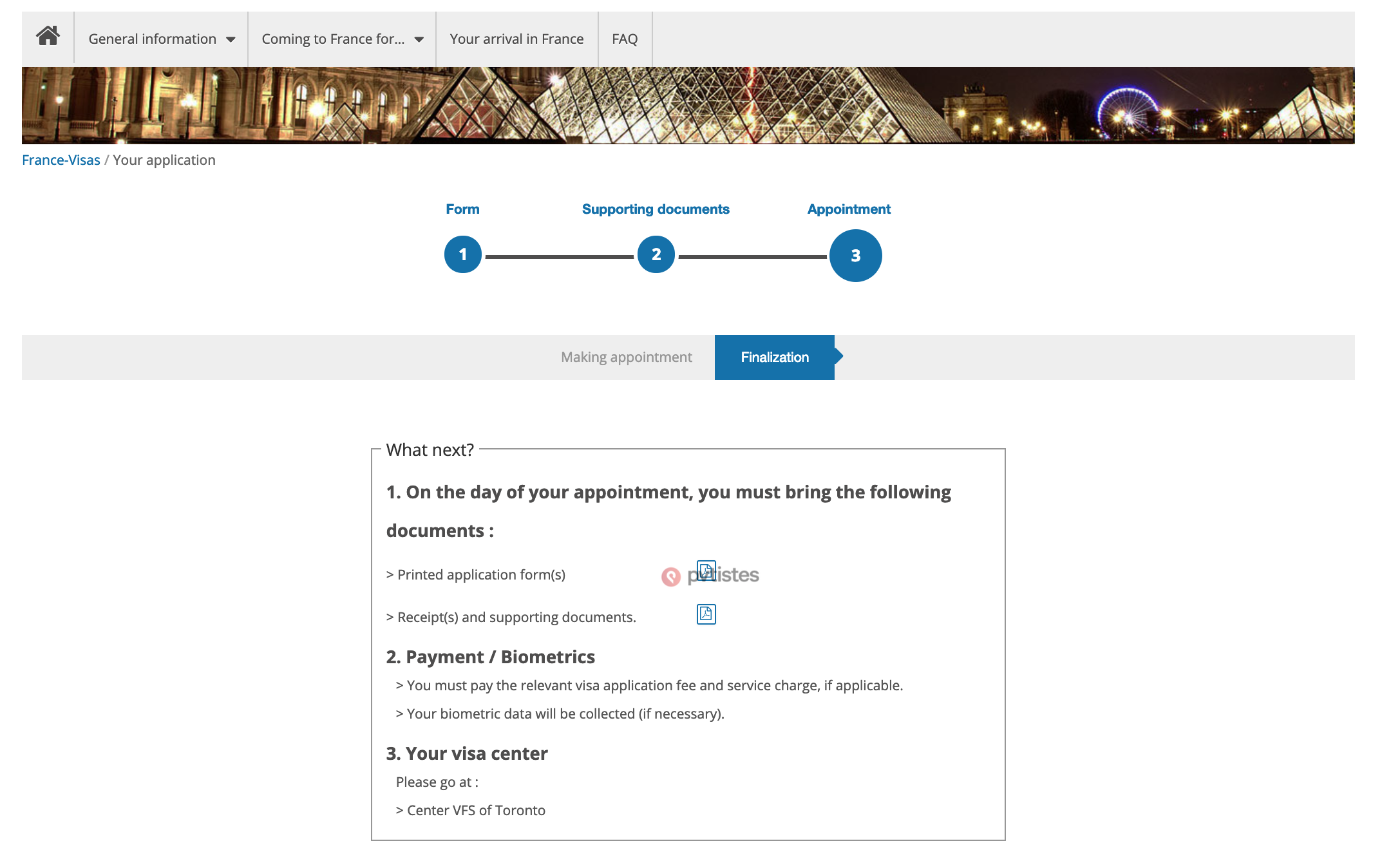Go to the FAQ page
The width and height of the screenshot is (1382, 868).
pos(624,39)
